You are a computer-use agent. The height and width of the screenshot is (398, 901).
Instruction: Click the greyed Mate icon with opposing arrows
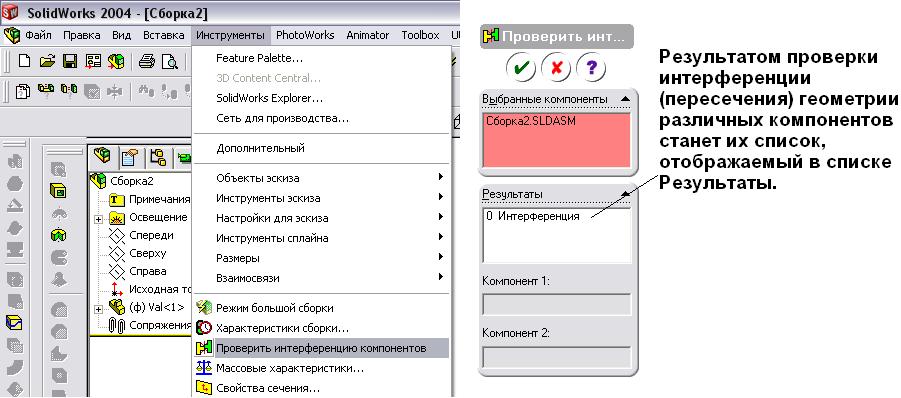tap(115, 92)
